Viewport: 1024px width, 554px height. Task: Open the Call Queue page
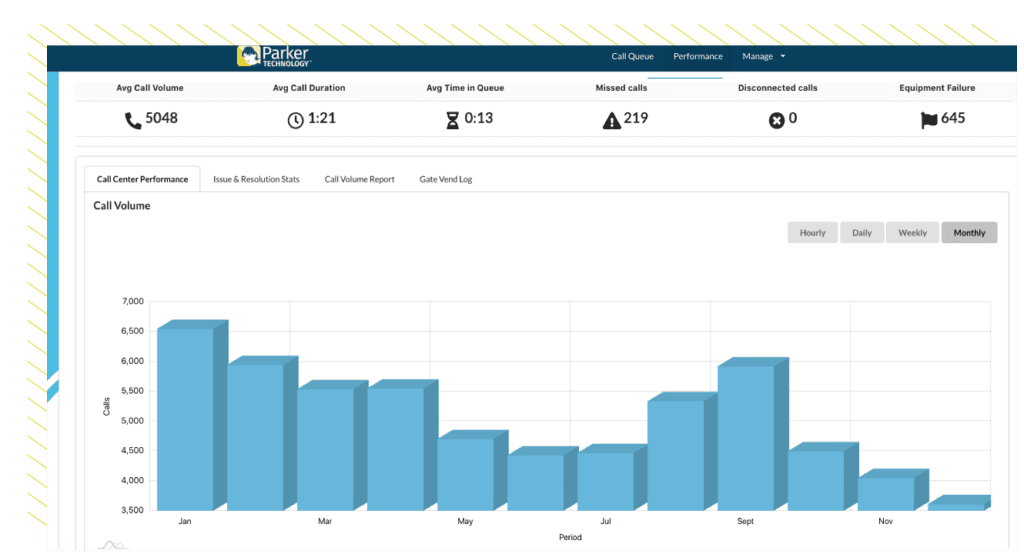point(632,57)
